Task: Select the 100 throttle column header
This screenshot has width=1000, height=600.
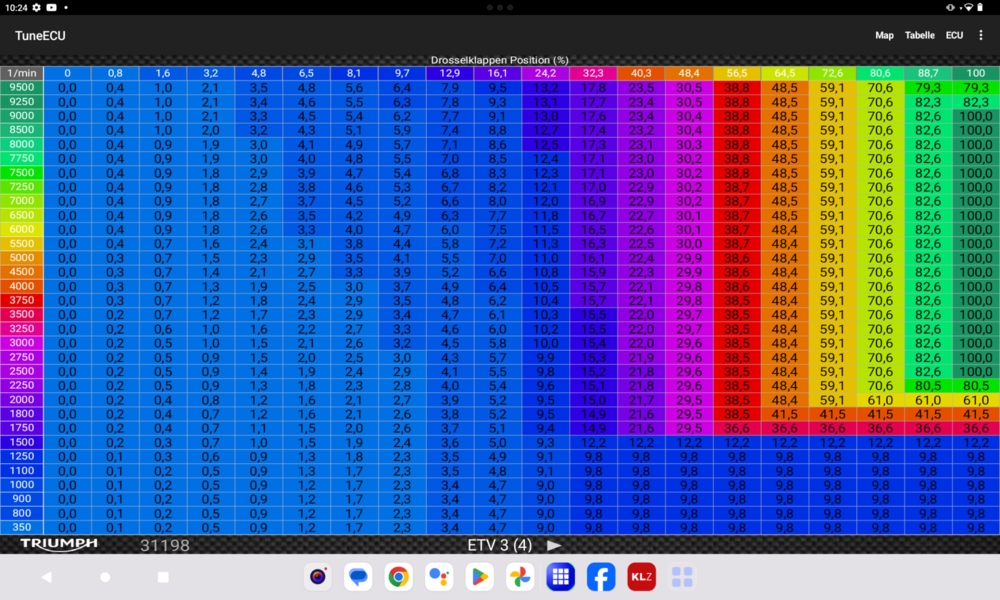Action: (x=975, y=73)
